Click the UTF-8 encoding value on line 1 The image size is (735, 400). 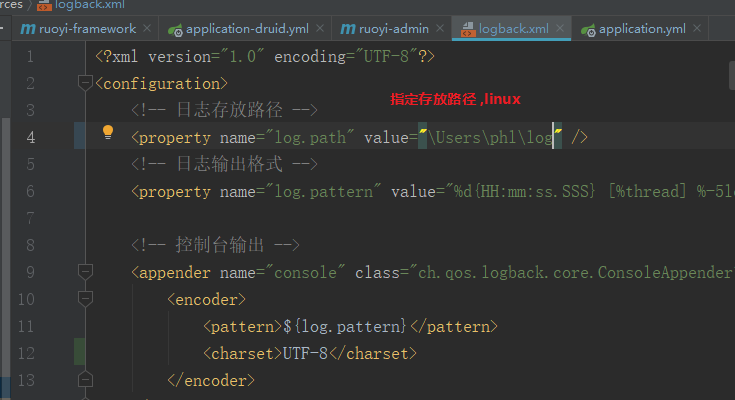(386, 57)
